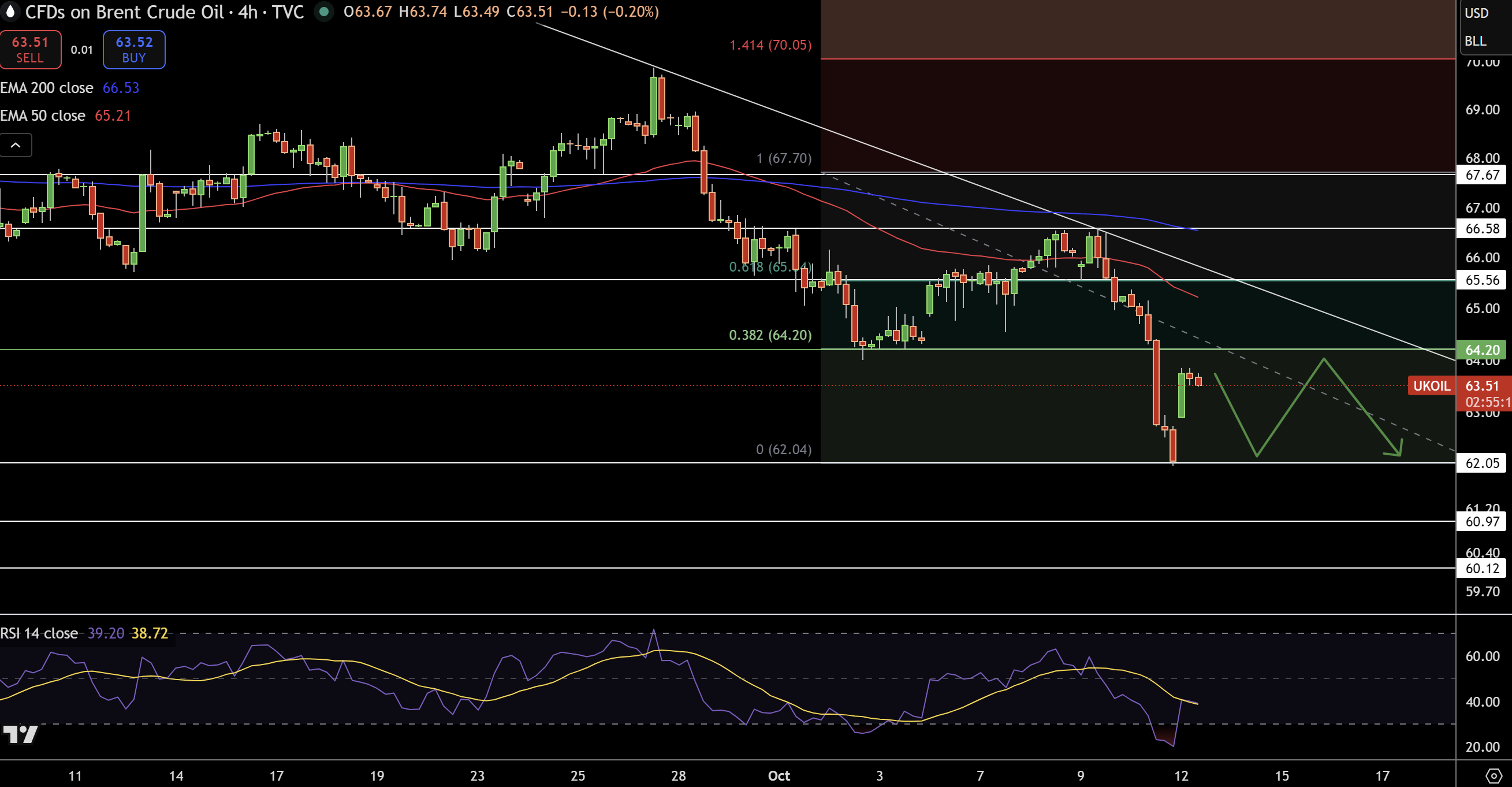Open chart settings gear icon
Screen dimensions: 1512x787
tap(1493, 776)
